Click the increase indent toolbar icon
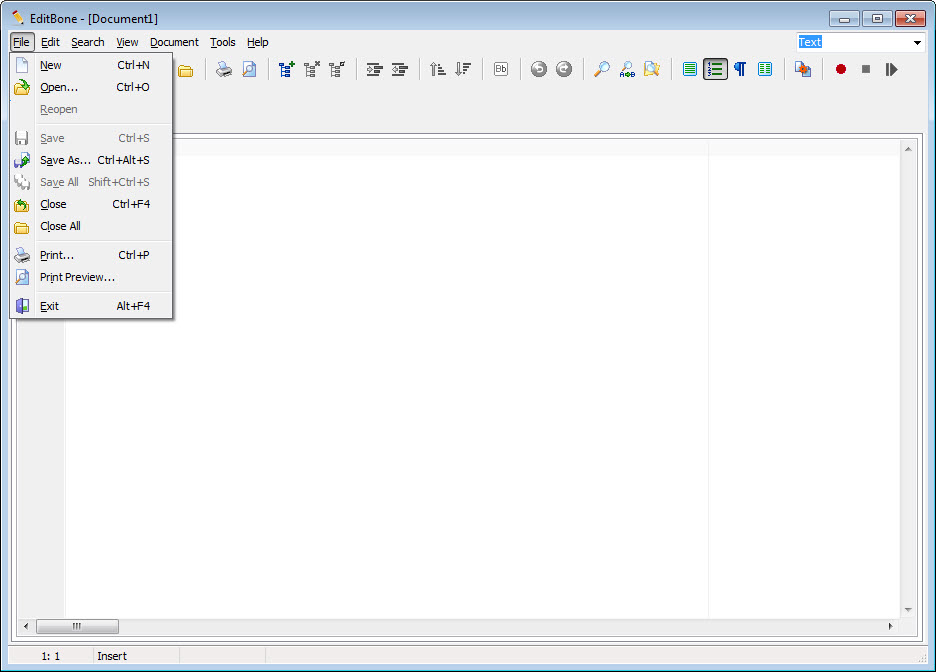 point(374,70)
